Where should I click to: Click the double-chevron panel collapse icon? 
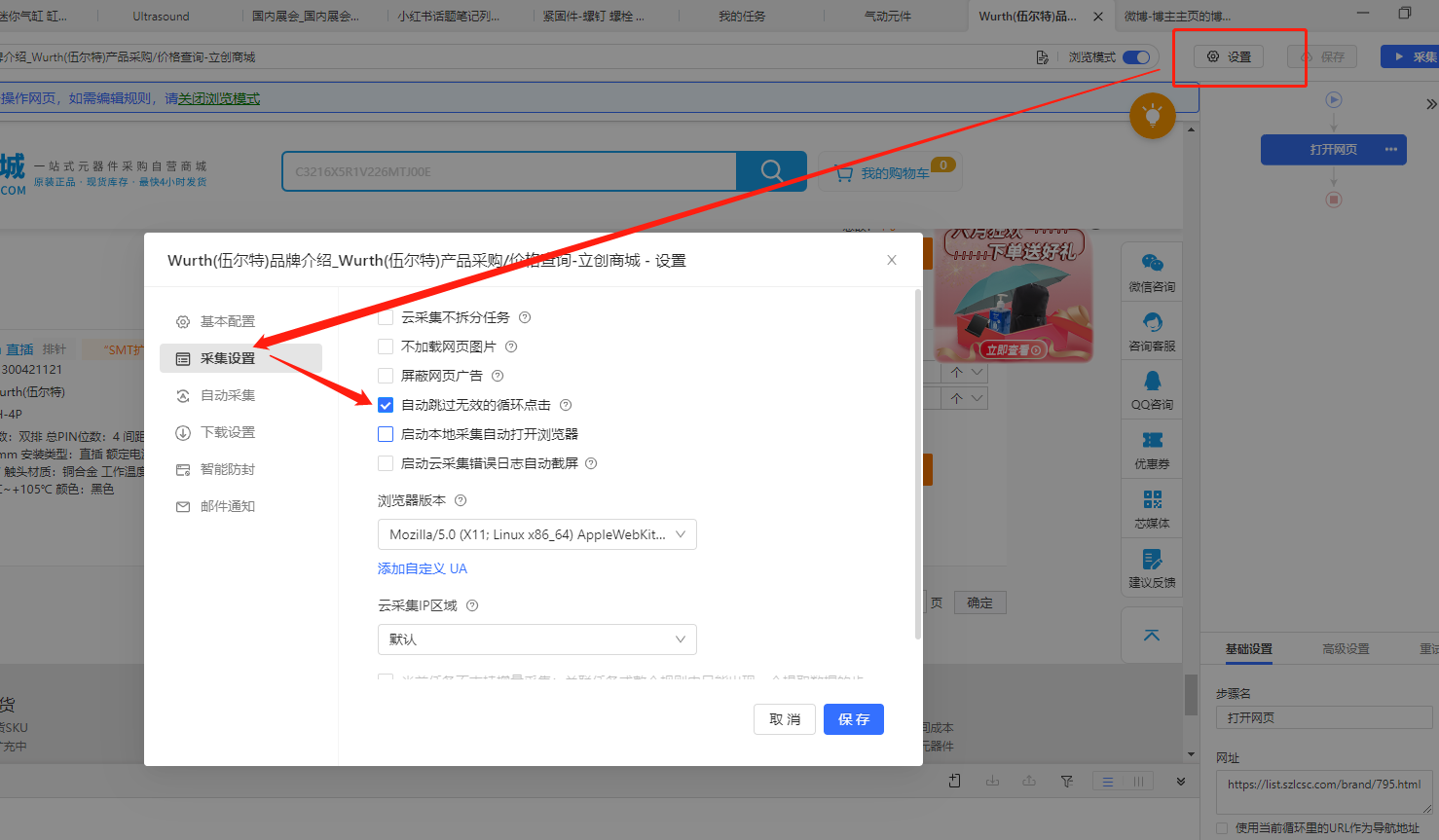1431,104
